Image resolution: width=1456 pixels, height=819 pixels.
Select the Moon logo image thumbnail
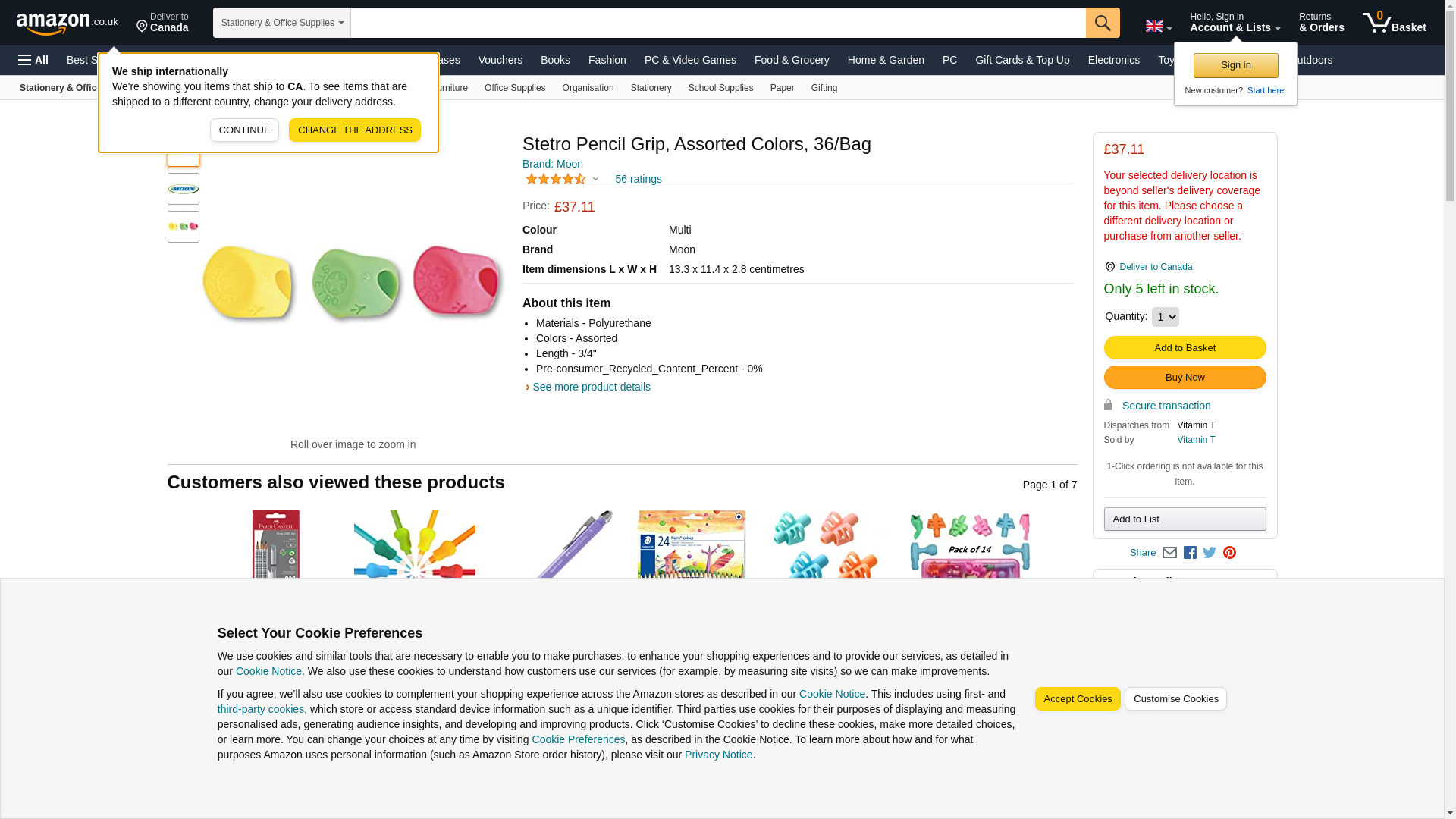coord(184,189)
